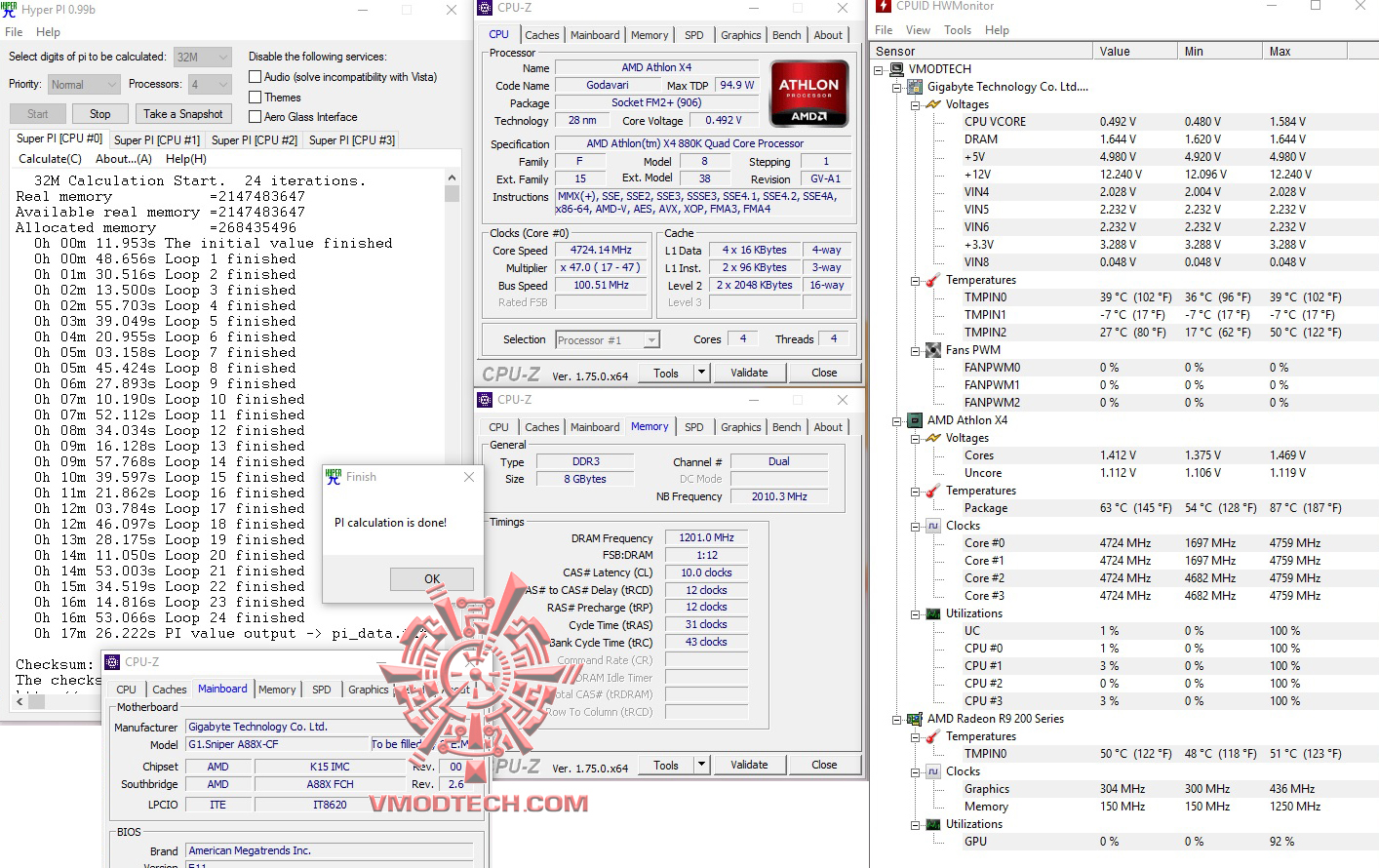Collapse the AMD Athlon X4 node in HWMonitor
The image size is (1379, 868).
tap(897, 420)
